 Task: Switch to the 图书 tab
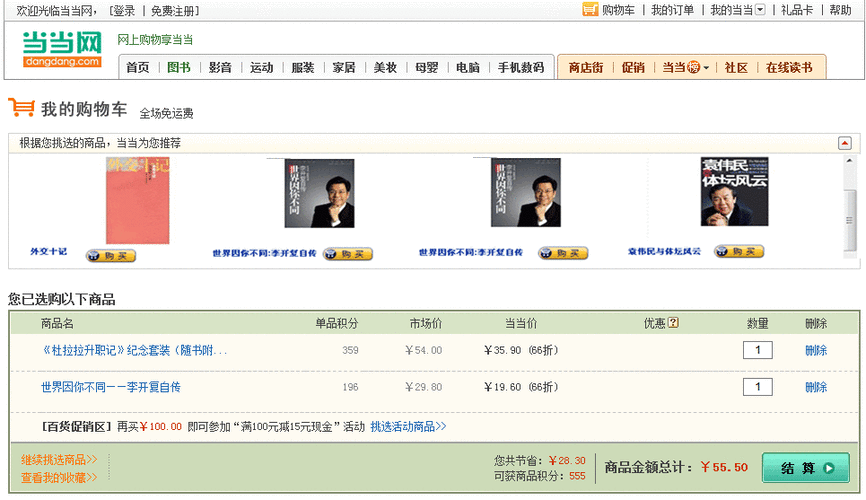[x=179, y=67]
